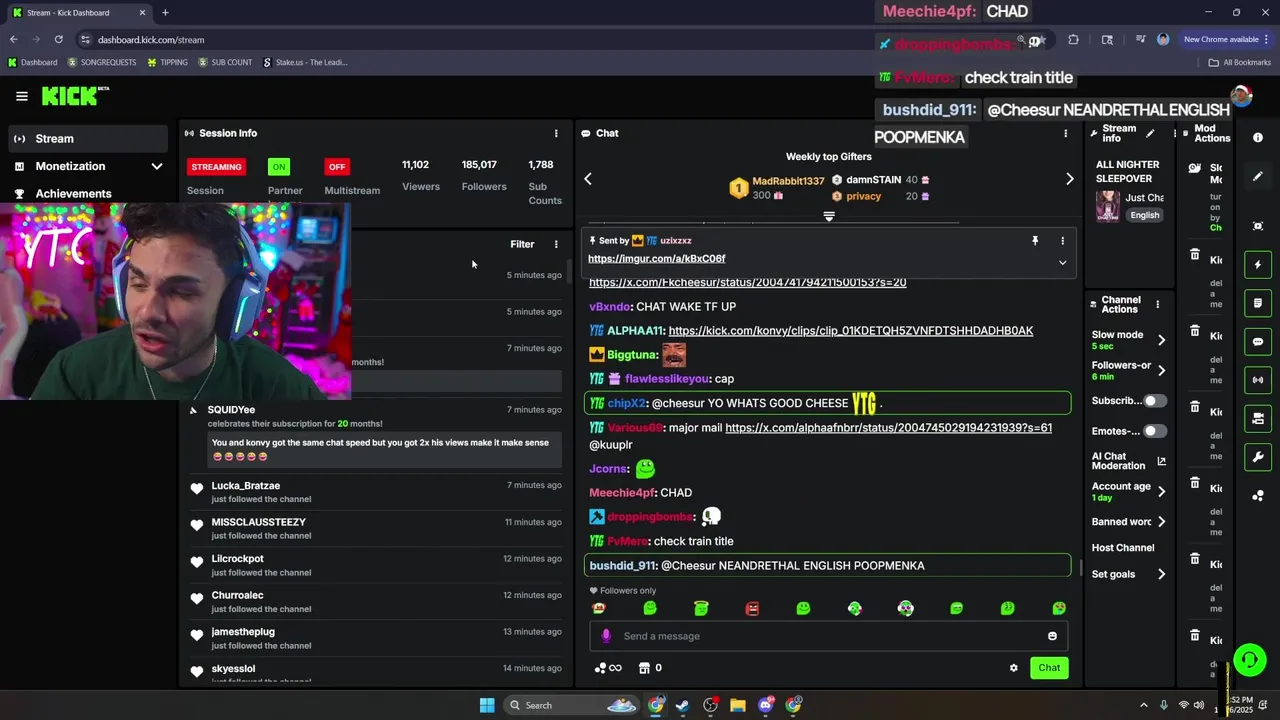Image resolution: width=1280 pixels, height=720 pixels.
Task: Click the pencil icon in right sidebar
Action: 1258,177
